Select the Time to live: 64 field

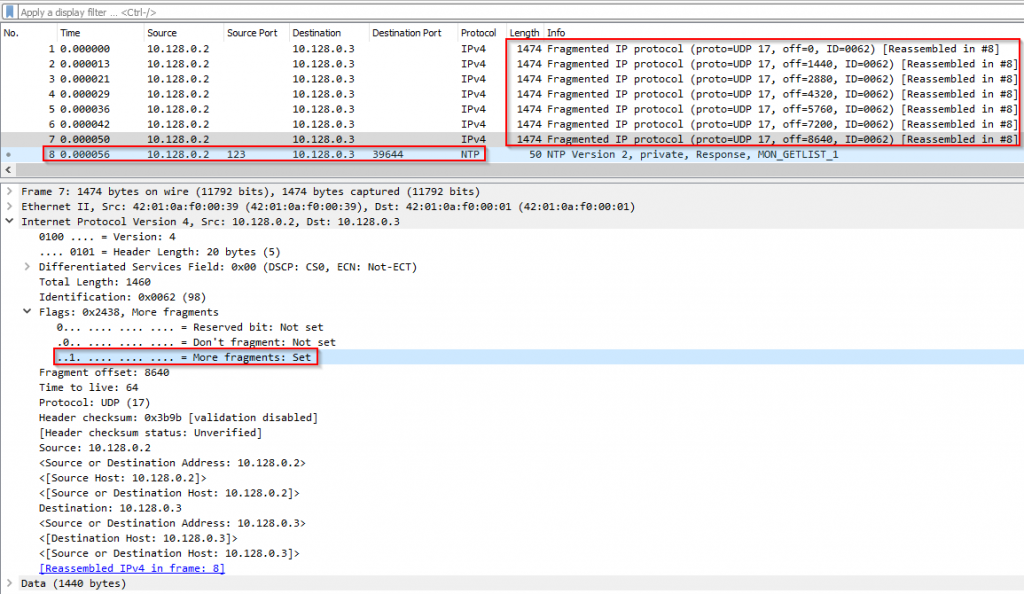[88, 387]
